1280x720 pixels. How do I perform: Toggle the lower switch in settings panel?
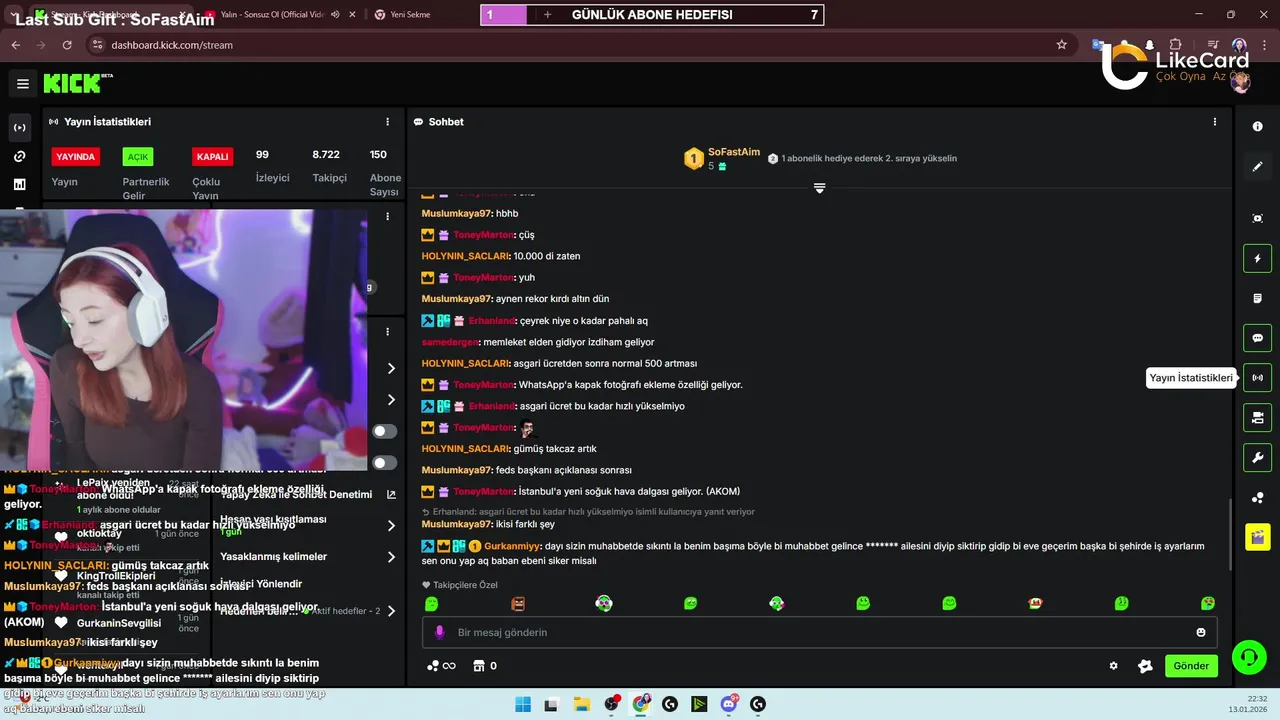coord(385,463)
